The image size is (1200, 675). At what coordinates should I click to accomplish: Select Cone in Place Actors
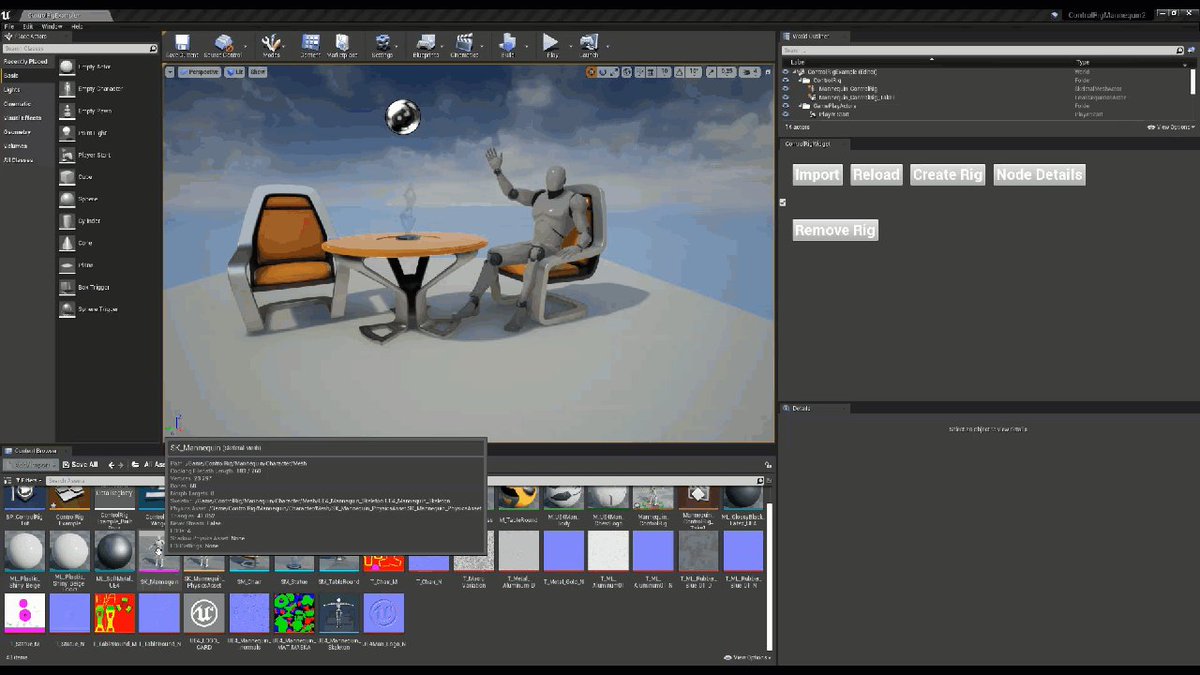click(x=108, y=243)
